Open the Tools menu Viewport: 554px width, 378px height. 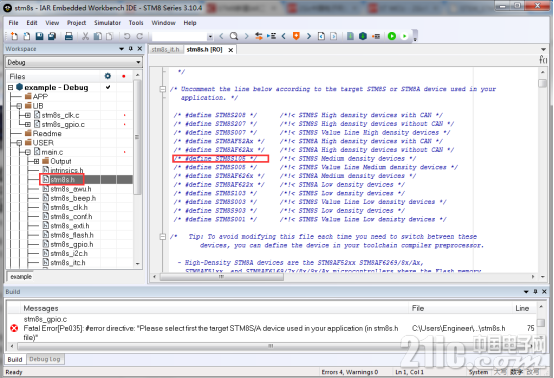point(136,23)
